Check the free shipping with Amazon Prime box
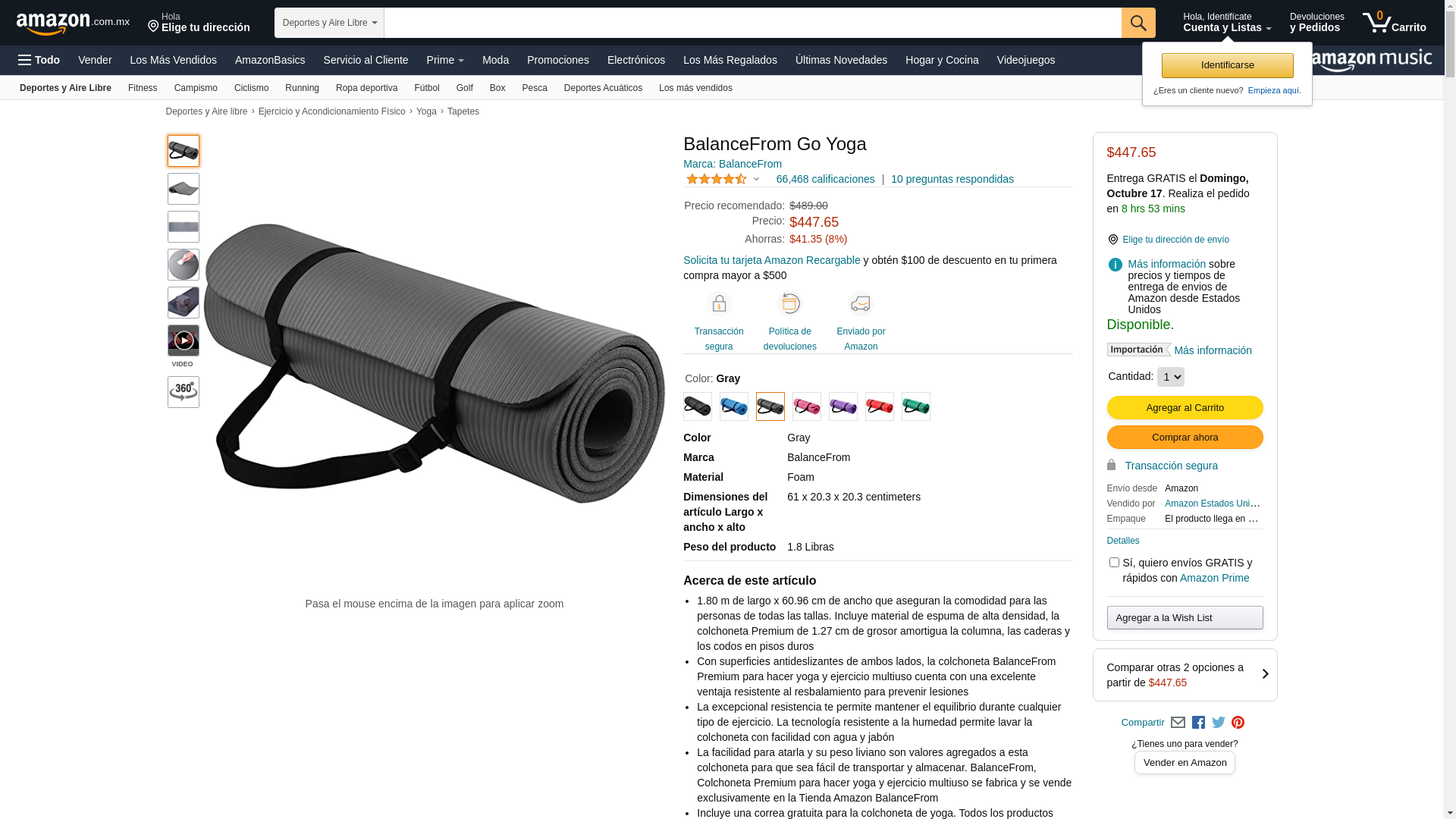Image resolution: width=1456 pixels, height=819 pixels. point(1114,563)
